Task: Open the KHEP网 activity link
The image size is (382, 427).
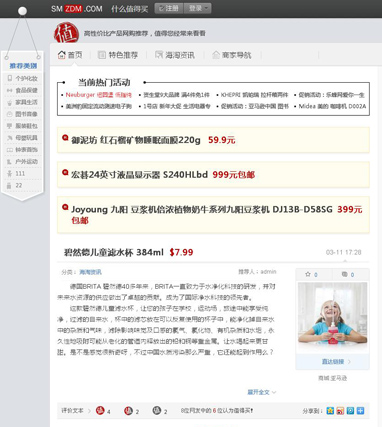Action: point(254,95)
